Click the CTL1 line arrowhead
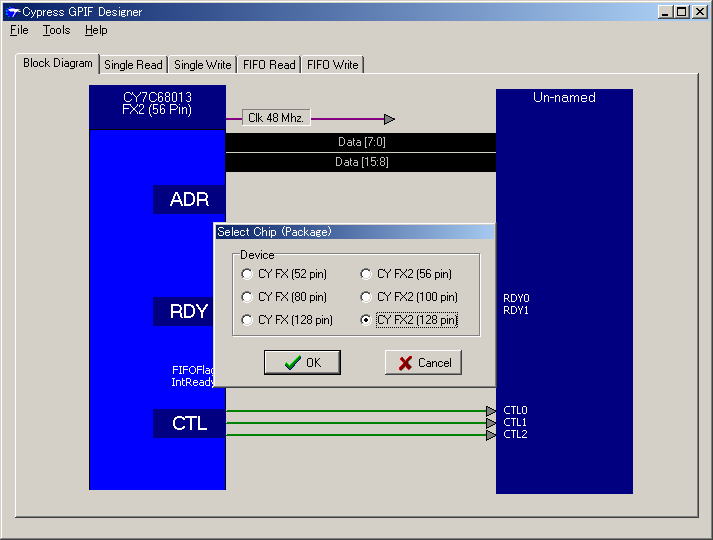The image size is (713, 540). click(x=491, y=423)
